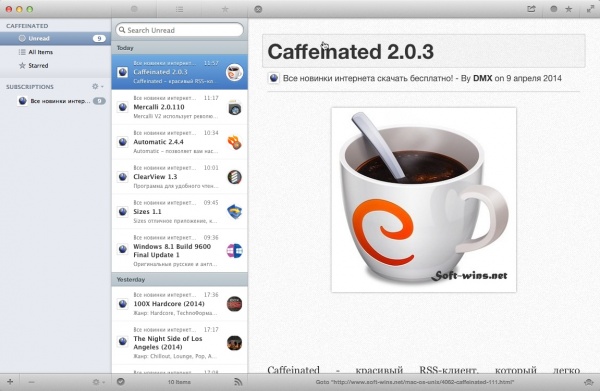Click the article title Caffeinated 2.0.3
Screen dimensions: 600x391
click(x=351, y=51)
